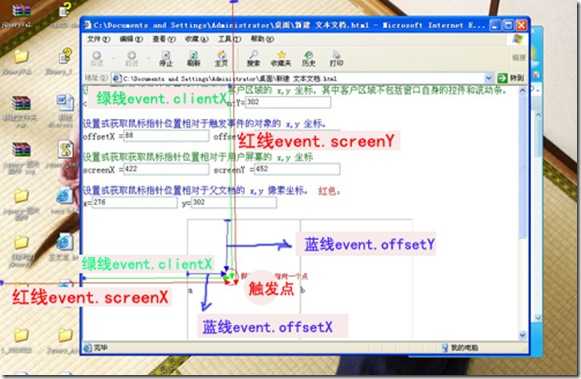
Task: Click the red 红色 text in the page
Action: pos(327,191)
